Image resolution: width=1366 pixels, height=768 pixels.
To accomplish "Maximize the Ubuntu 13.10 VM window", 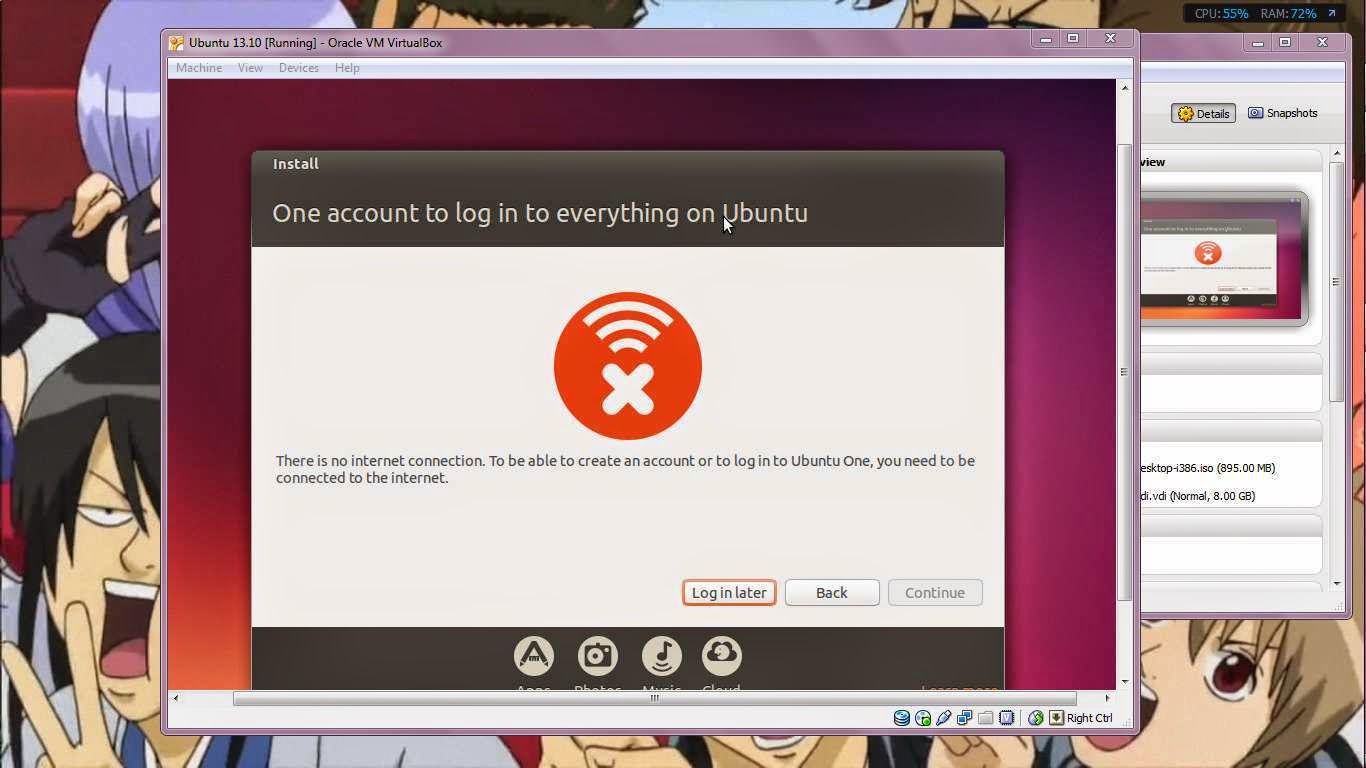I will 1073,39.
